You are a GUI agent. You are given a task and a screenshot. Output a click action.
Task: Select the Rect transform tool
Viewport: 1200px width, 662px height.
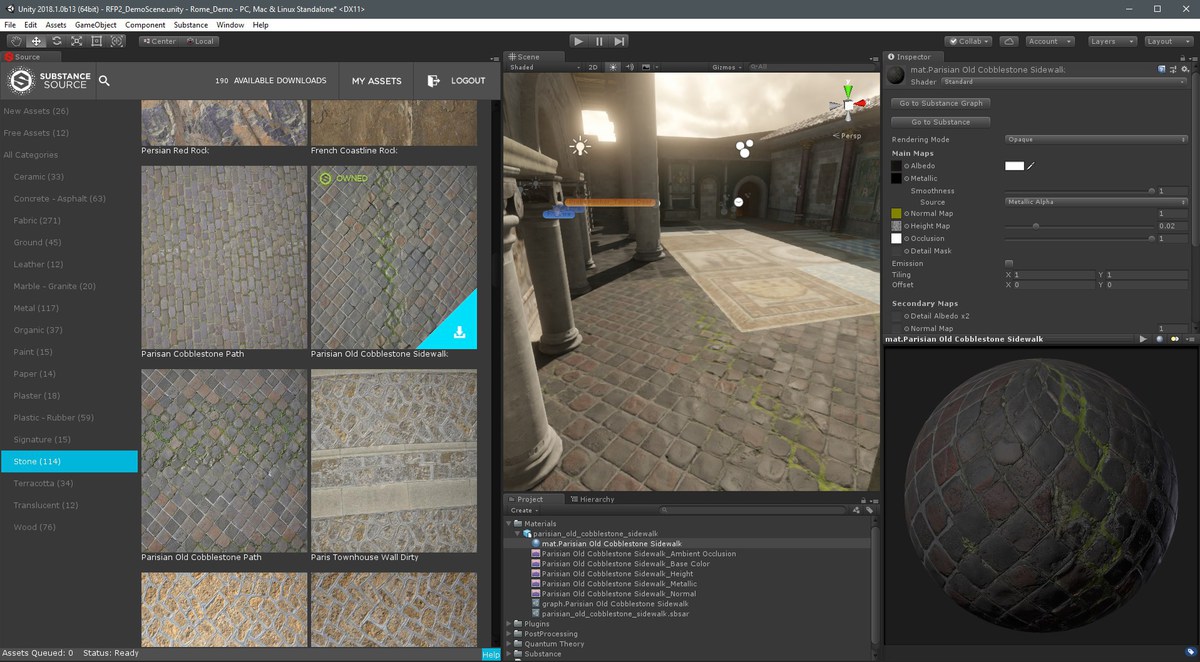click(97, 41)
